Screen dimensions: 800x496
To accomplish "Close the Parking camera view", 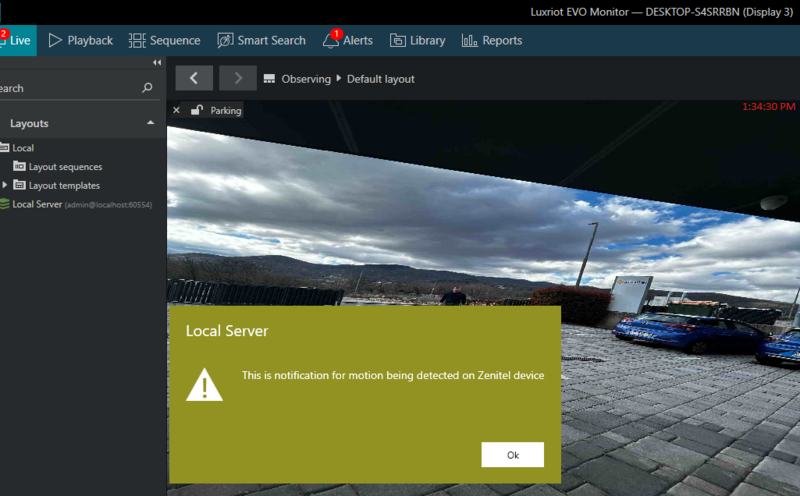I will pyautogui.click(x=176, y=110).
